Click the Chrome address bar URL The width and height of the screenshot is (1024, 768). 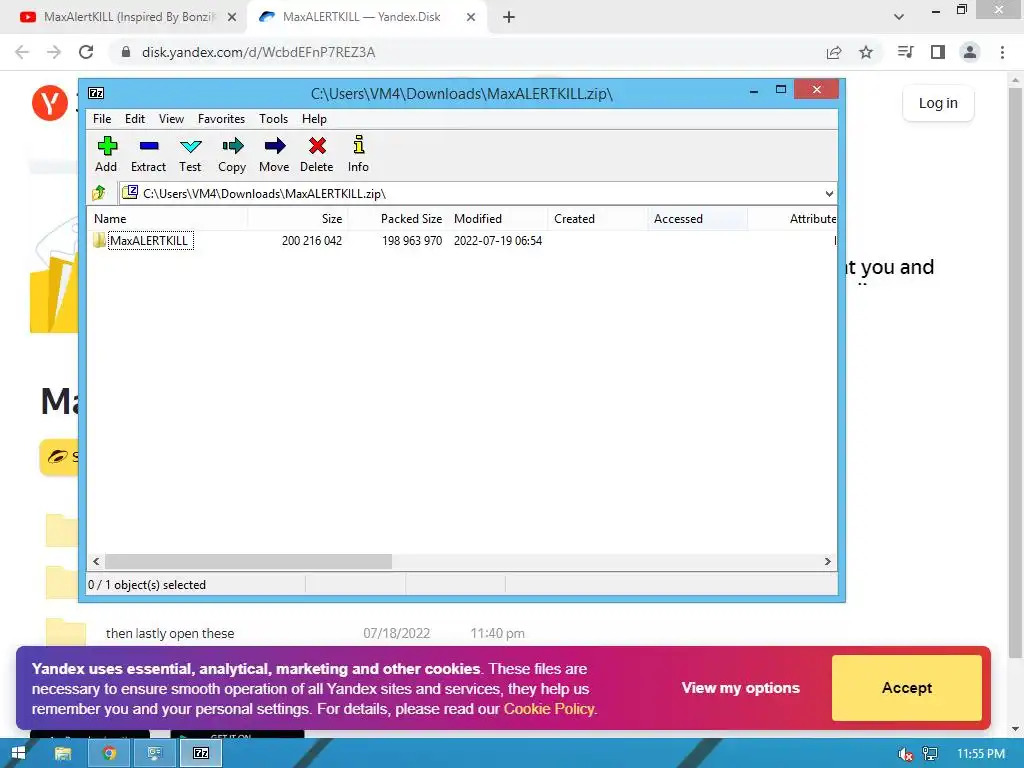coord(259,52)
